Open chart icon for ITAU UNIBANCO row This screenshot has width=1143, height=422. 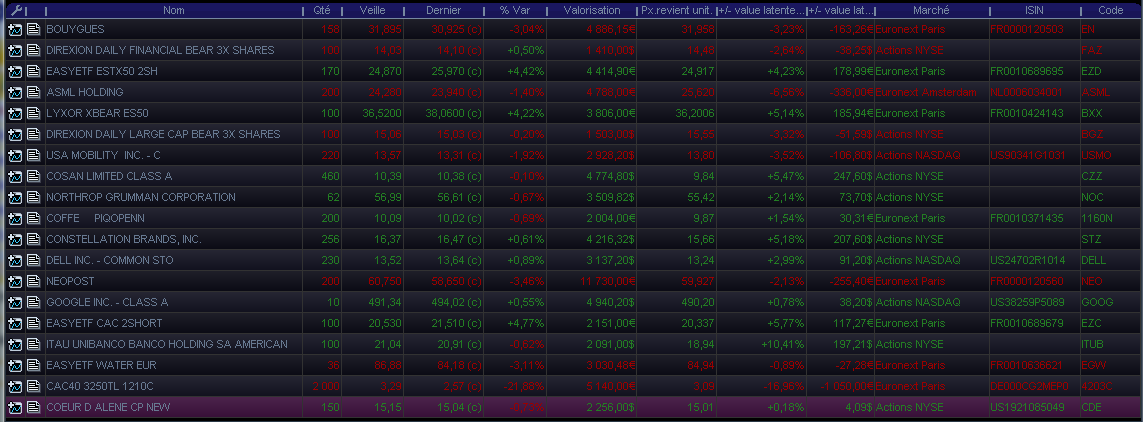[x=15, y=344]
